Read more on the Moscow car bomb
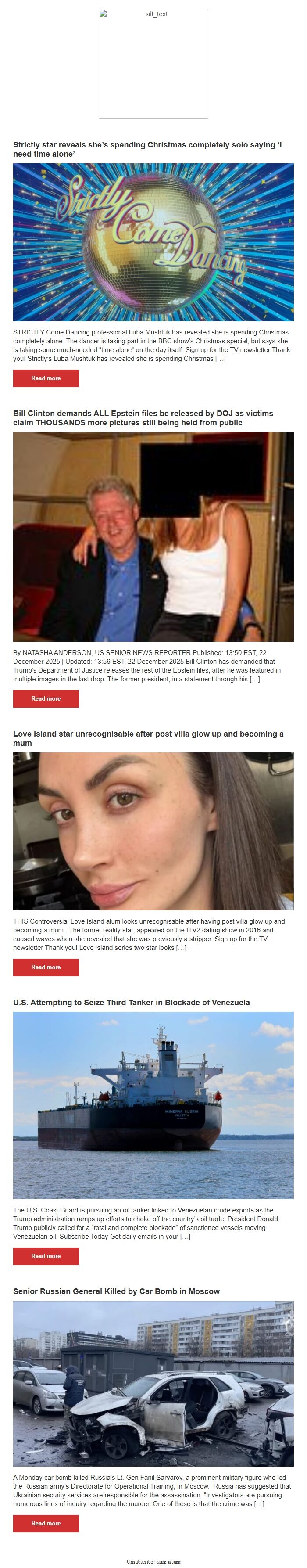 [x=46, y=1523]
